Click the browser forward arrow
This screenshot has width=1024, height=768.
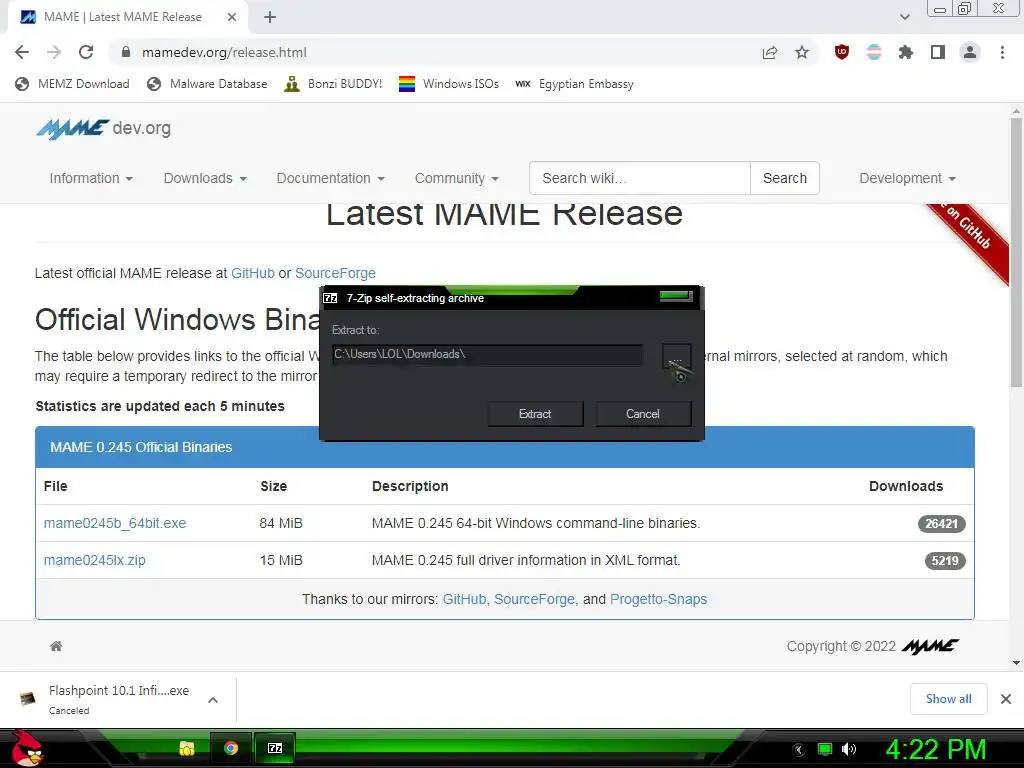[54, 52]
